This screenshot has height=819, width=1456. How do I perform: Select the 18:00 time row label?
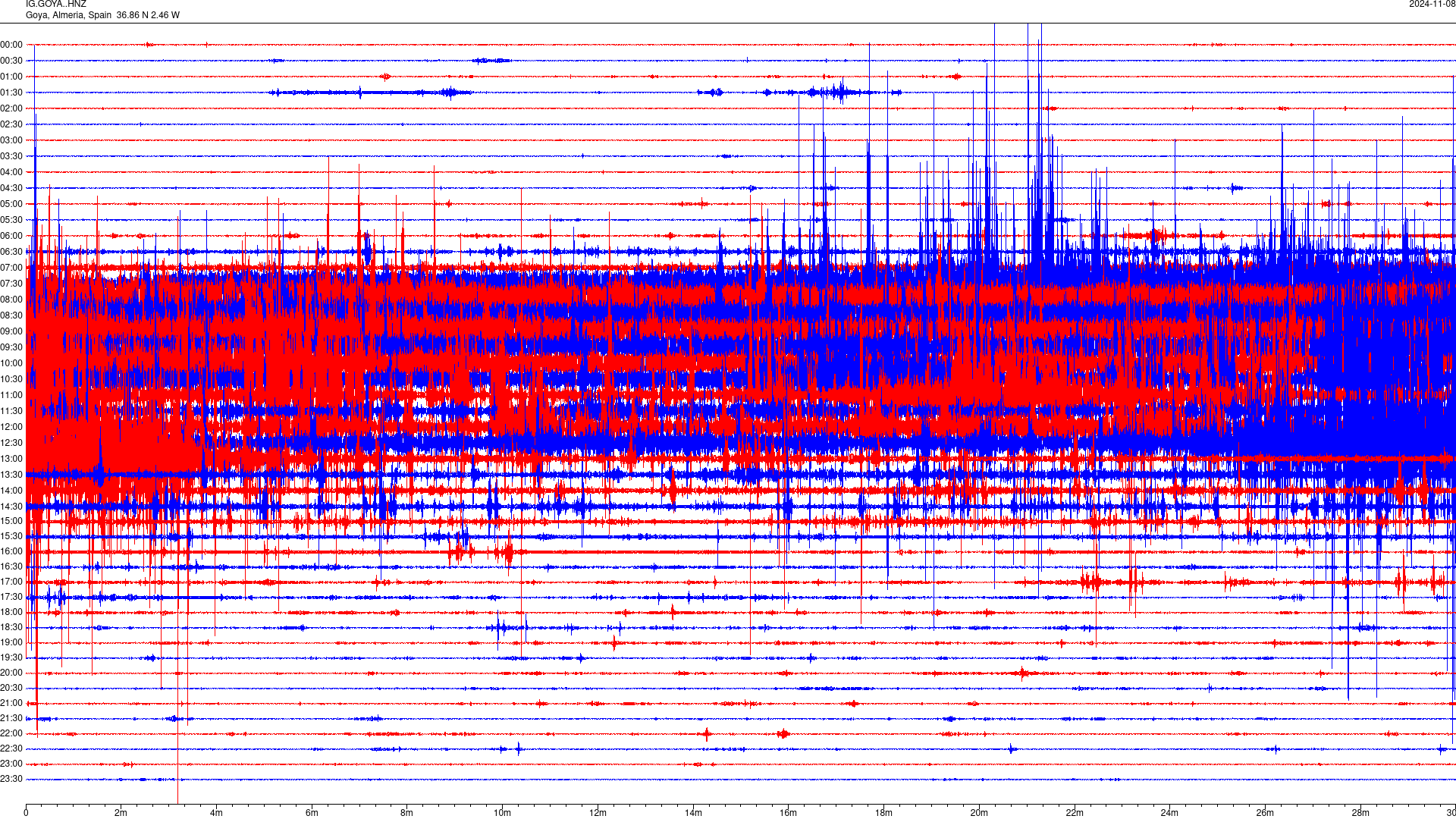pos(11,612)
